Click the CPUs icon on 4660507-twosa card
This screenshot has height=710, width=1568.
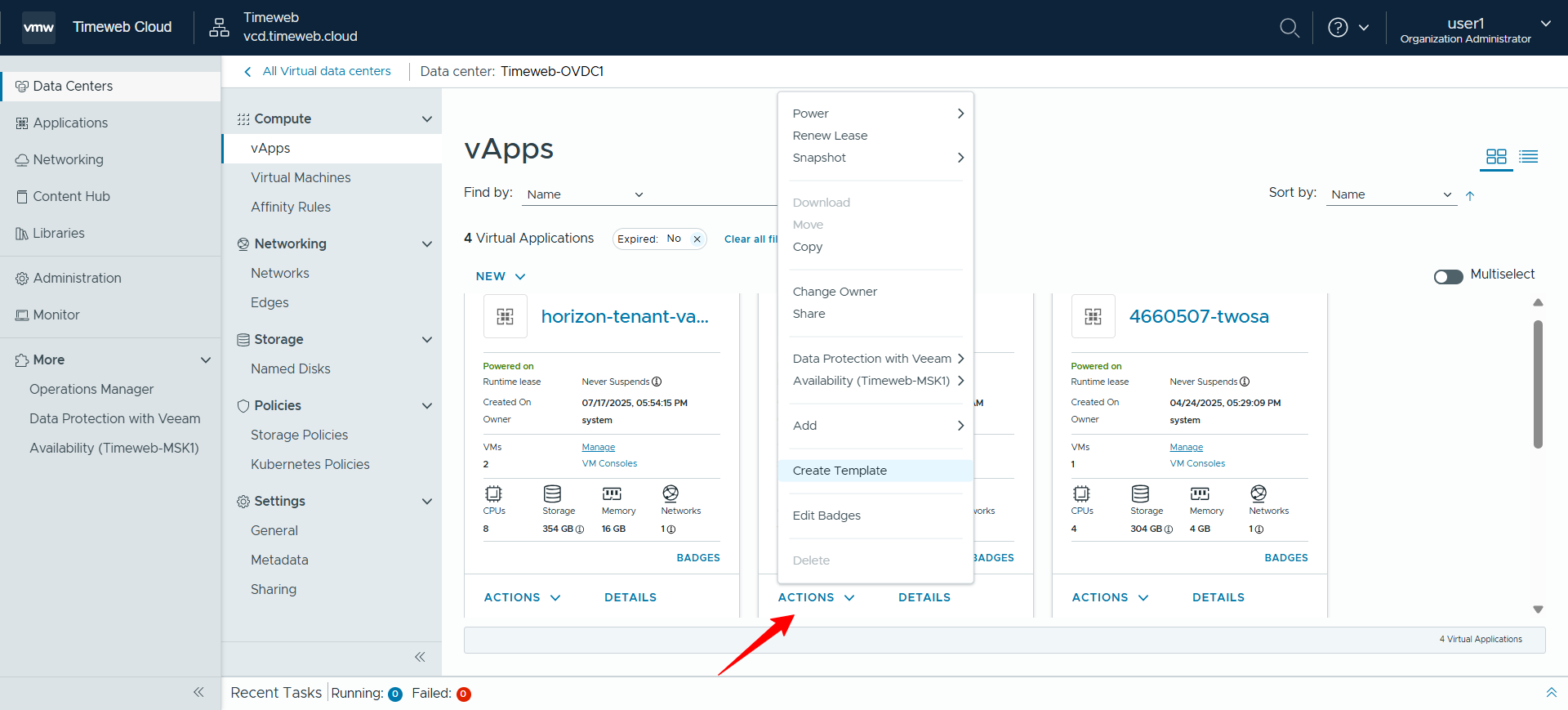click(x=1081, y=493)
